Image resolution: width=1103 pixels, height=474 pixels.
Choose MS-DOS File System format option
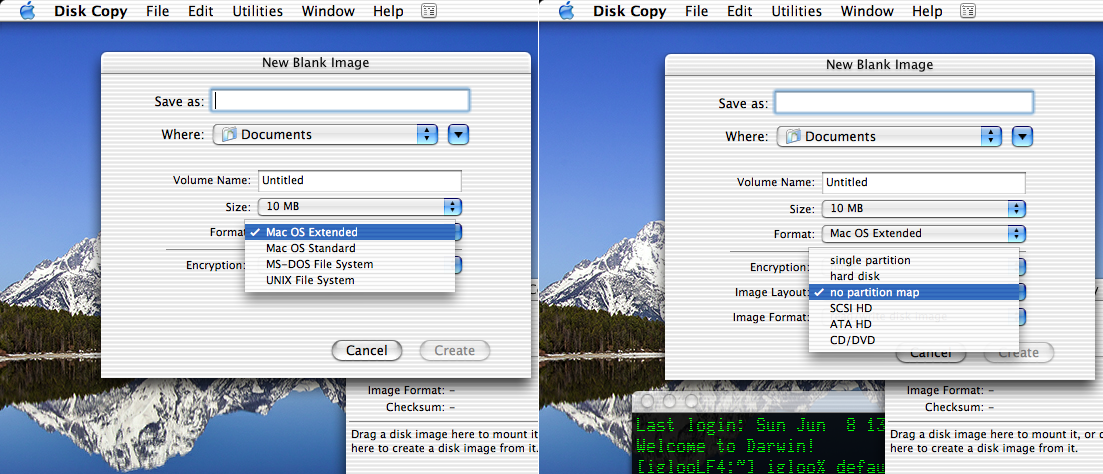(x=350, y=264)
